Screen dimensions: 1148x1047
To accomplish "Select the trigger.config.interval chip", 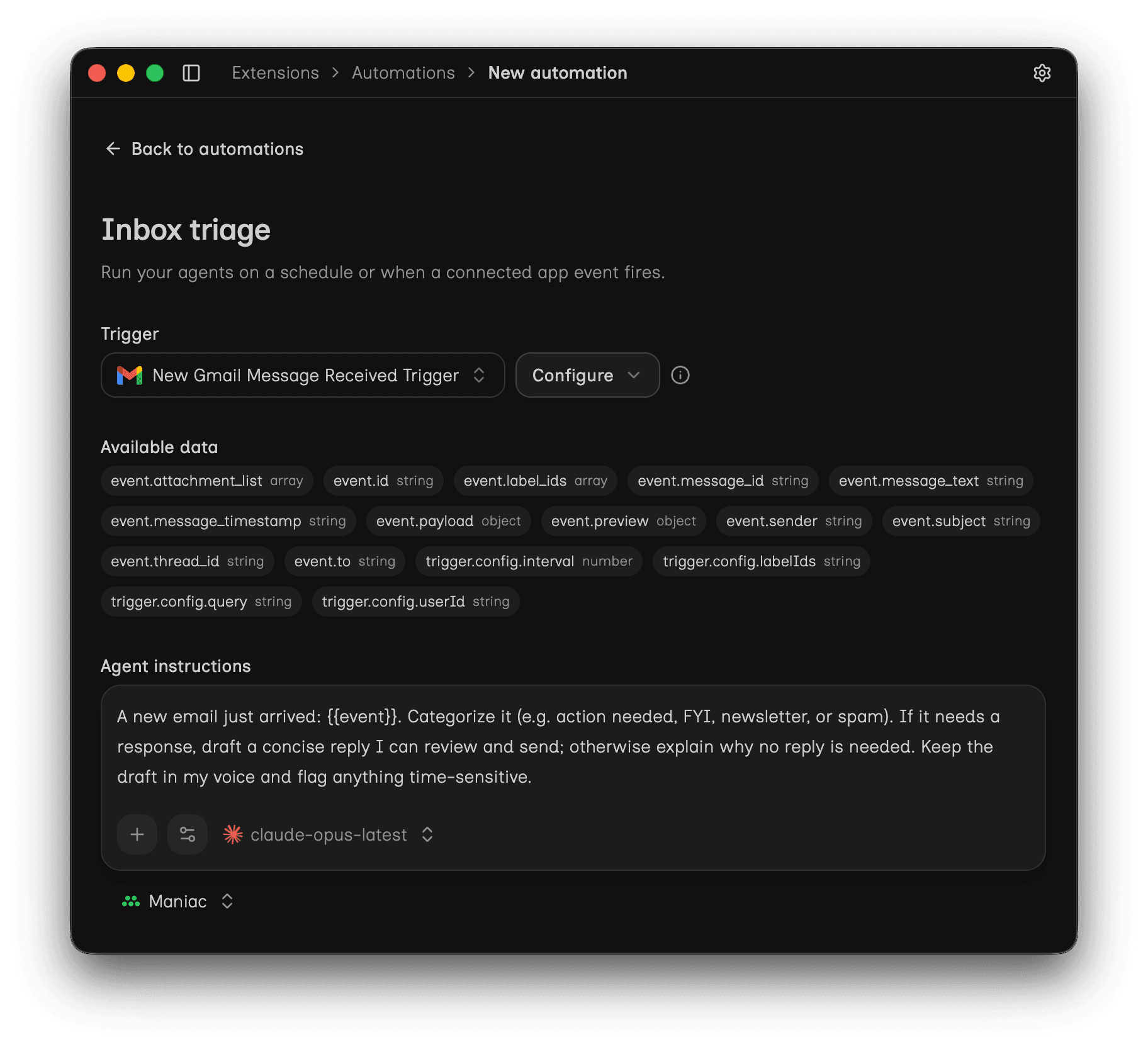I will pos(529,561).
